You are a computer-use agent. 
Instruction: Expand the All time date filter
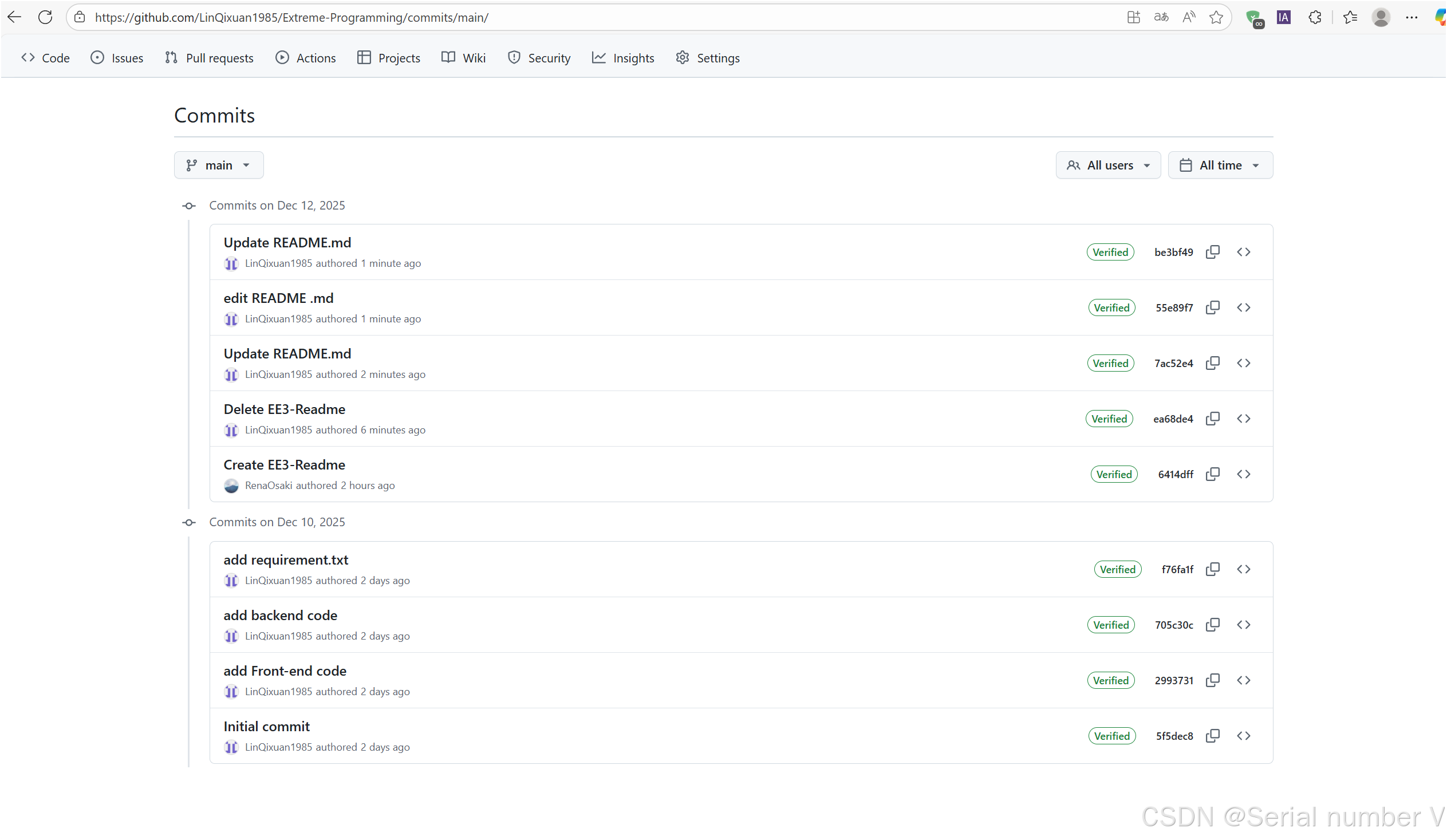pyautogui.click(x=1220, y=165)
